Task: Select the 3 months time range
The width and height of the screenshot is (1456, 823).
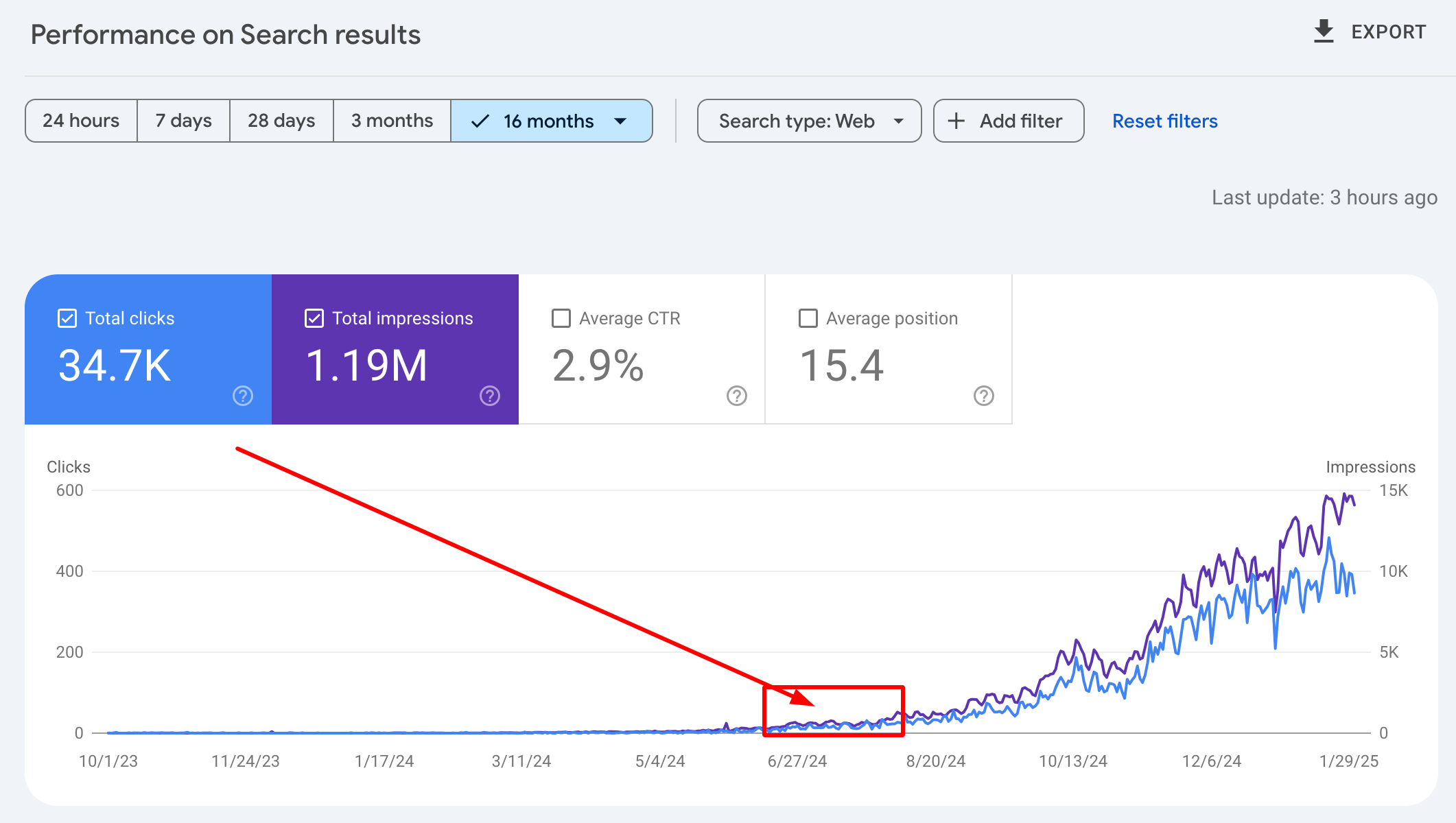Action: coord(392,121)
